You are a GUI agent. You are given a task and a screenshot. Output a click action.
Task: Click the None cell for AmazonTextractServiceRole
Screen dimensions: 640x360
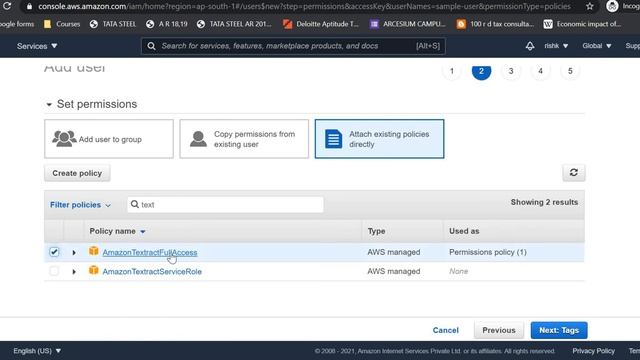click(458, 271)
